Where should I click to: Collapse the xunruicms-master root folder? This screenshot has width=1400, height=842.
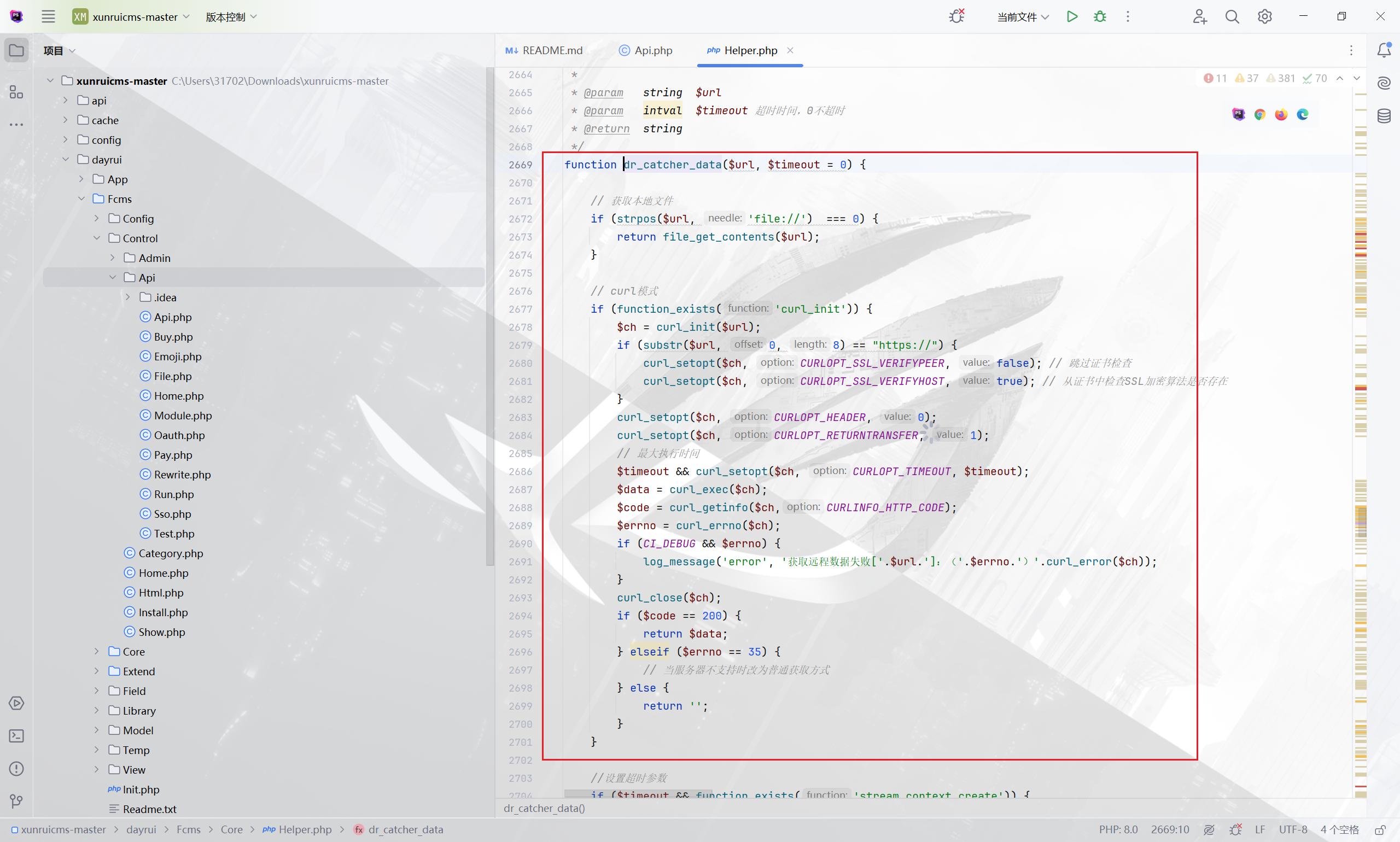[x=50, y=80]
